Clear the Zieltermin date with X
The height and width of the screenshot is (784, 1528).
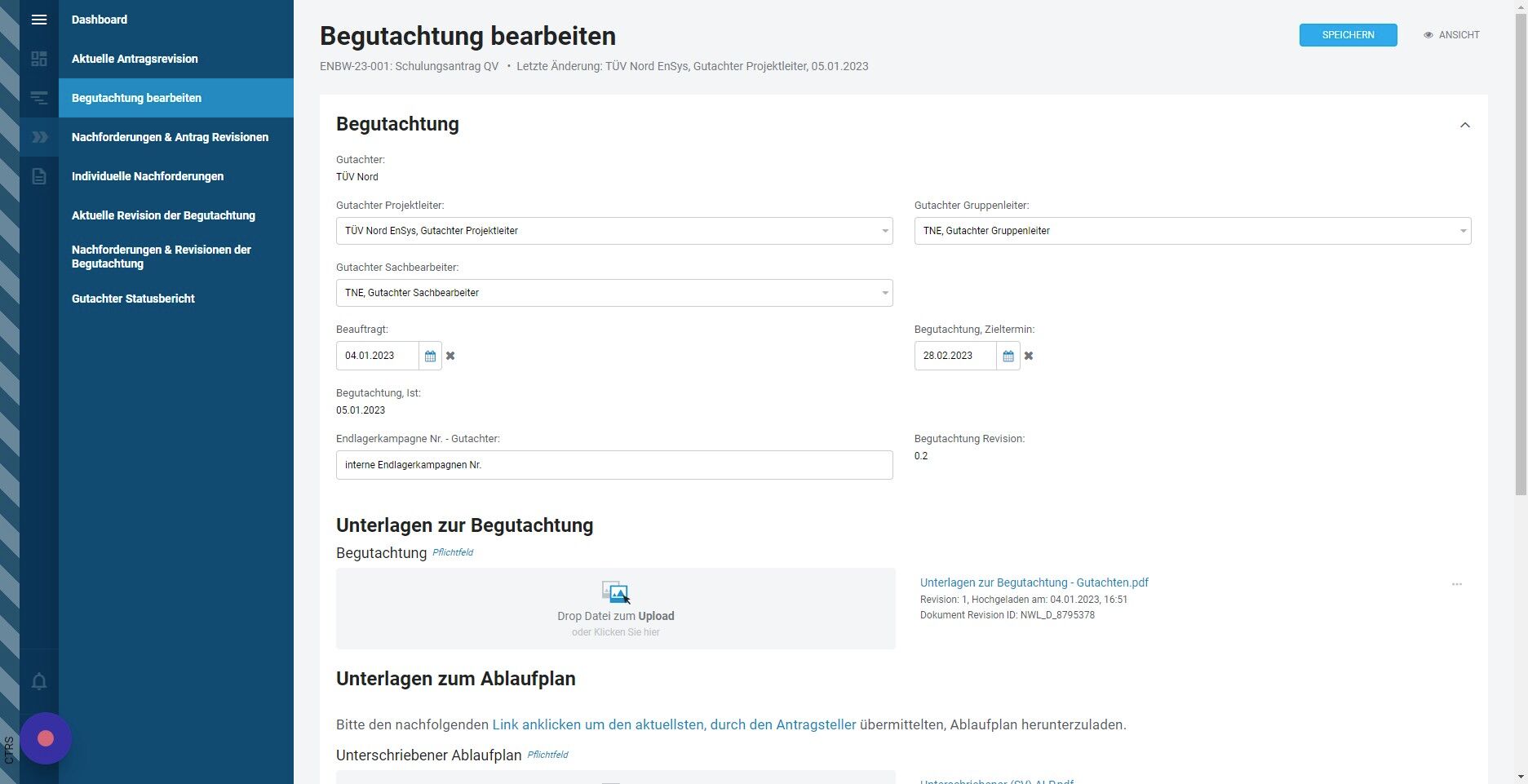point(1029,356)
